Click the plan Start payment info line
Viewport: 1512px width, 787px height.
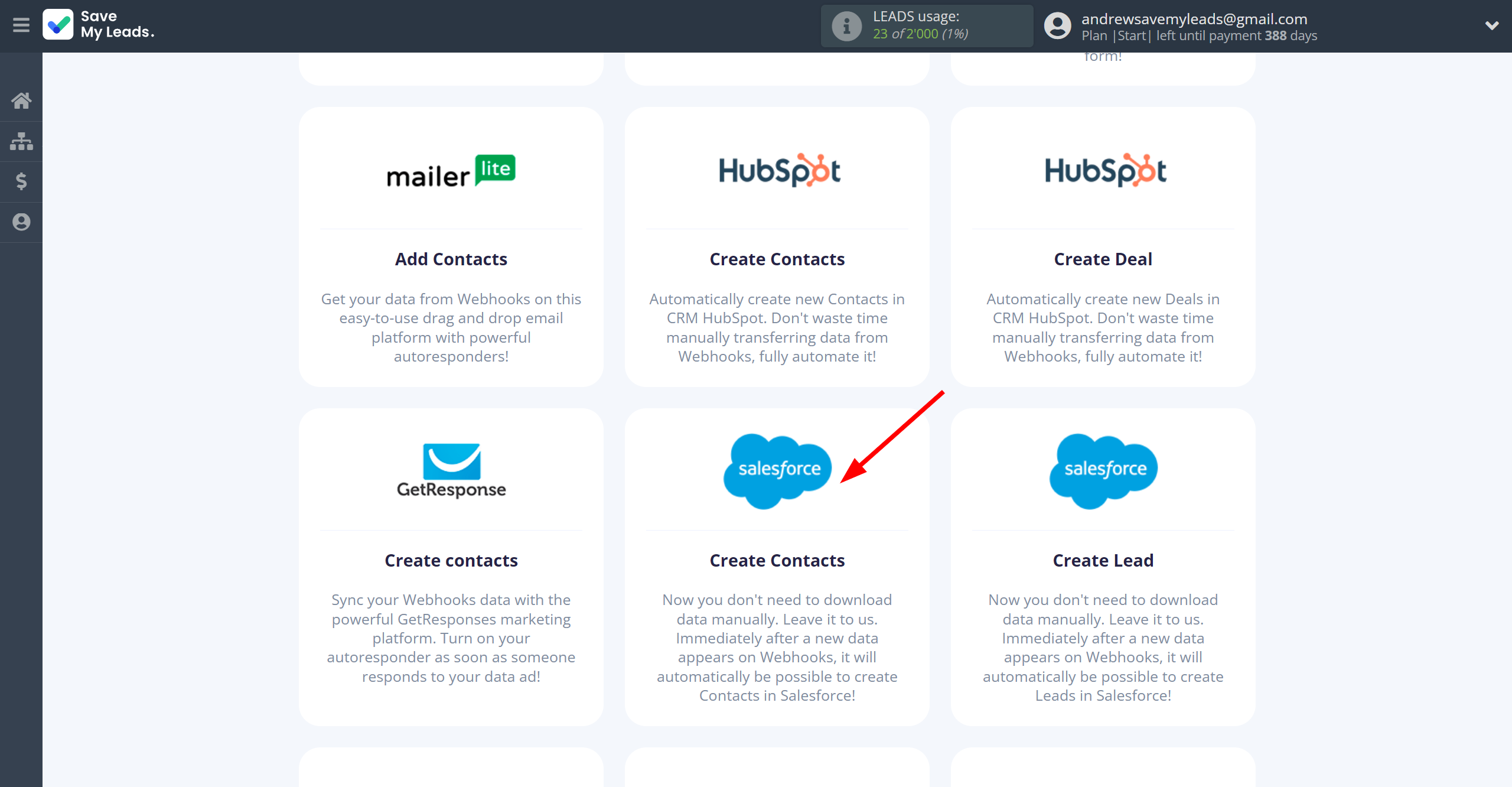pos(1199,36)
